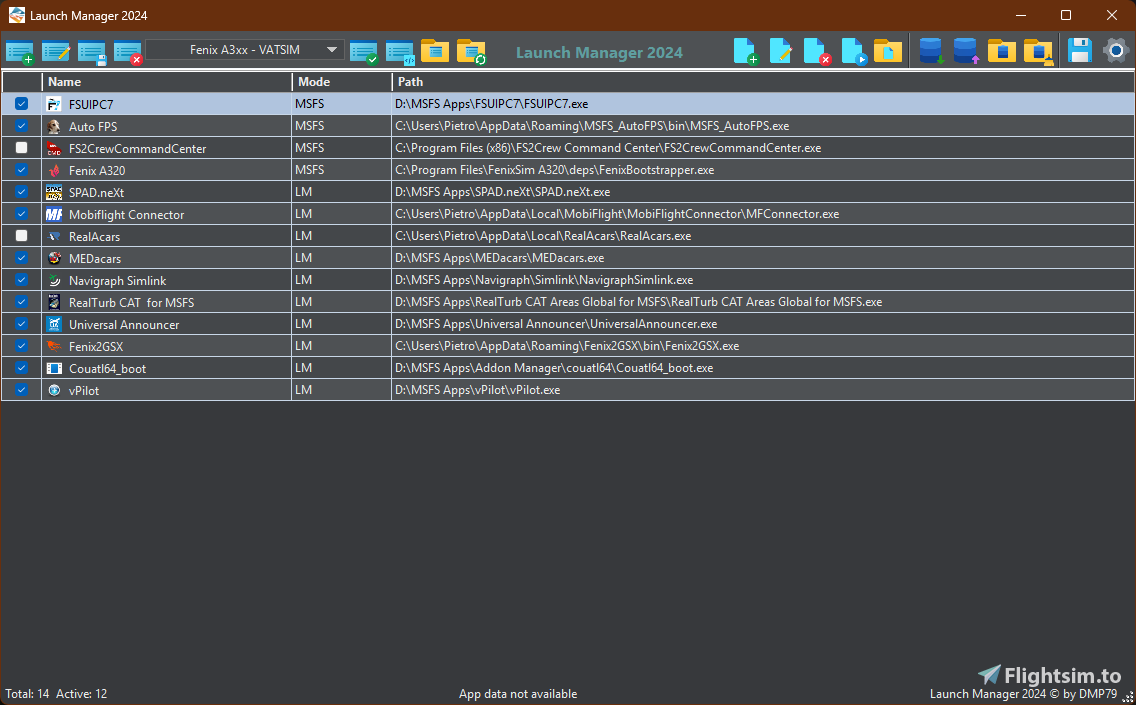Click the run app file-play icon
1136x705 pixels.
(x=853, y=51)
